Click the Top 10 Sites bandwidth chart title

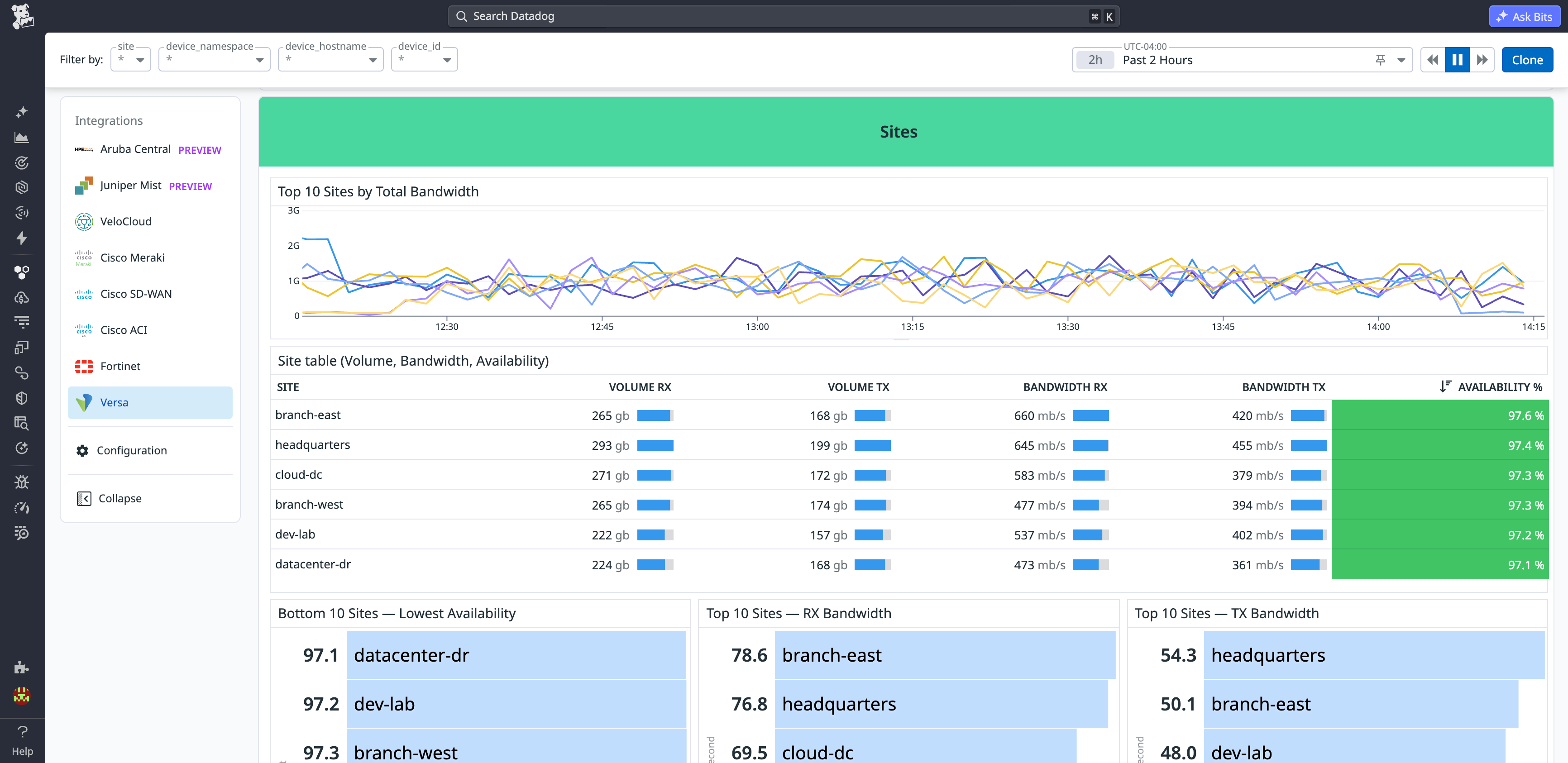click(x=378, y=192)
